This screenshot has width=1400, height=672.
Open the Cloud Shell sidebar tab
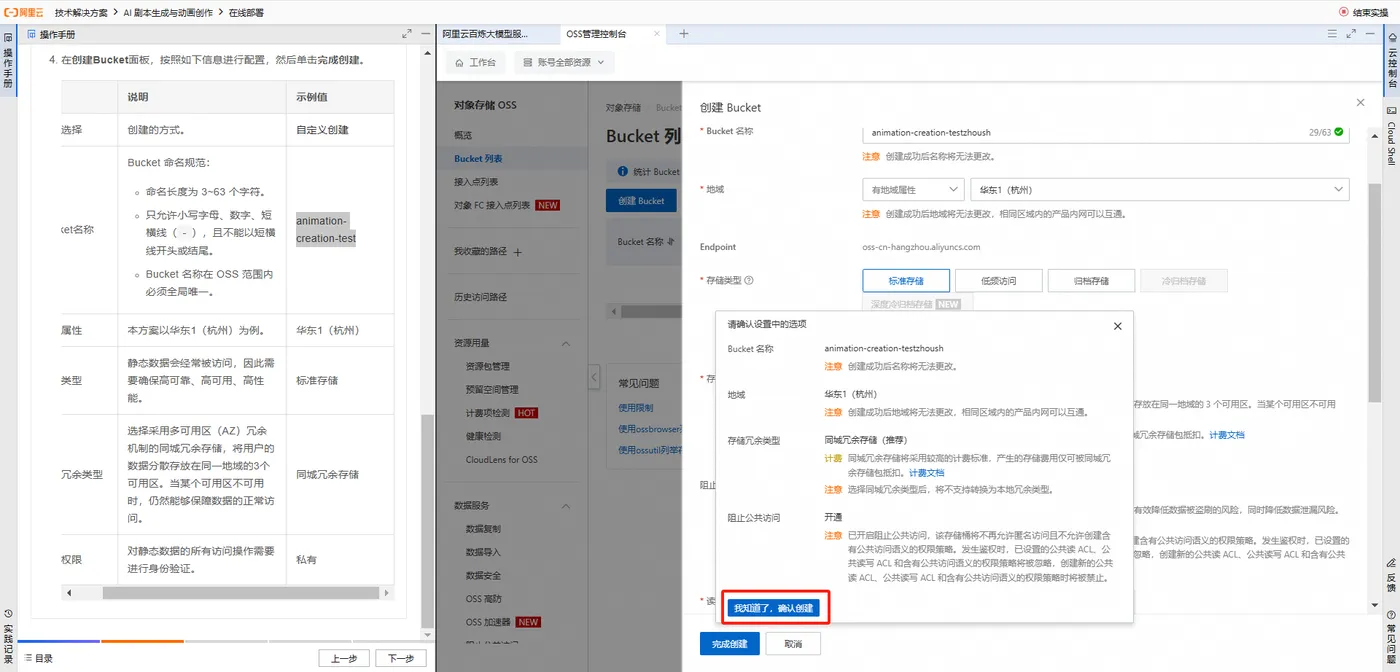point(1391,135)
